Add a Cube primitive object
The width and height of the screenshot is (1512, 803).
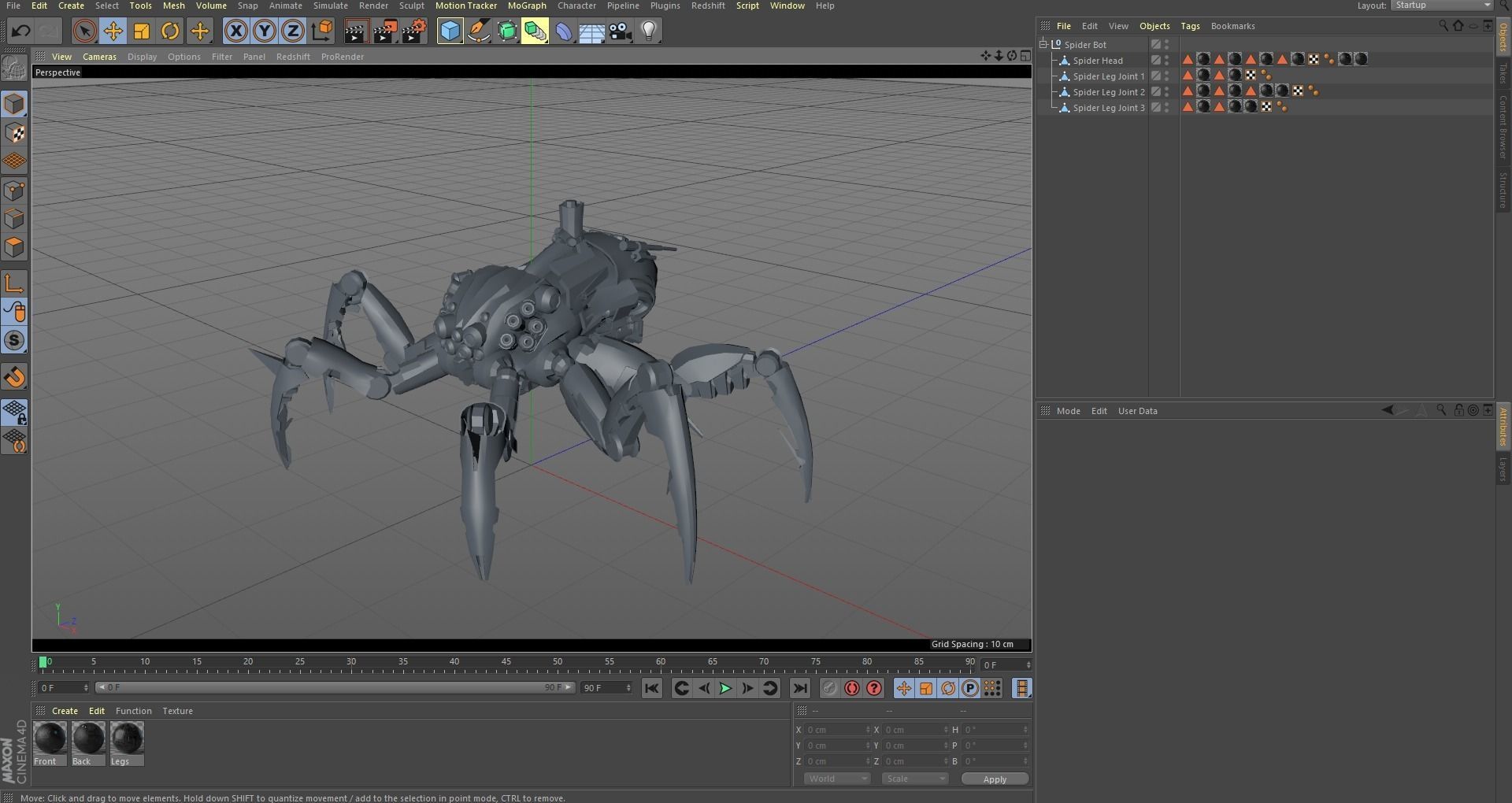[450, 31]
